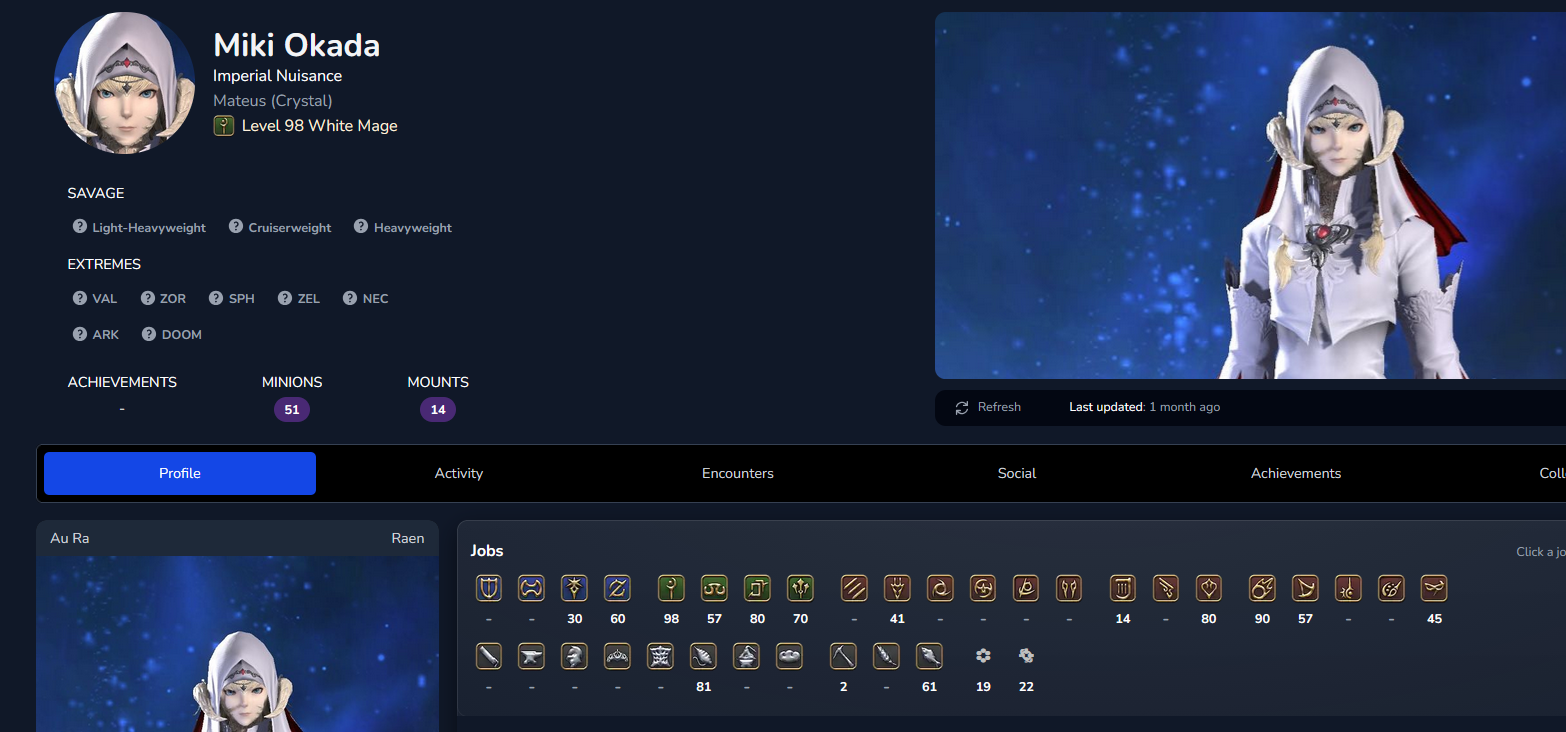Open the Dragoon job at level 41
Screen dimensions: 1566x732
point(897,588)
